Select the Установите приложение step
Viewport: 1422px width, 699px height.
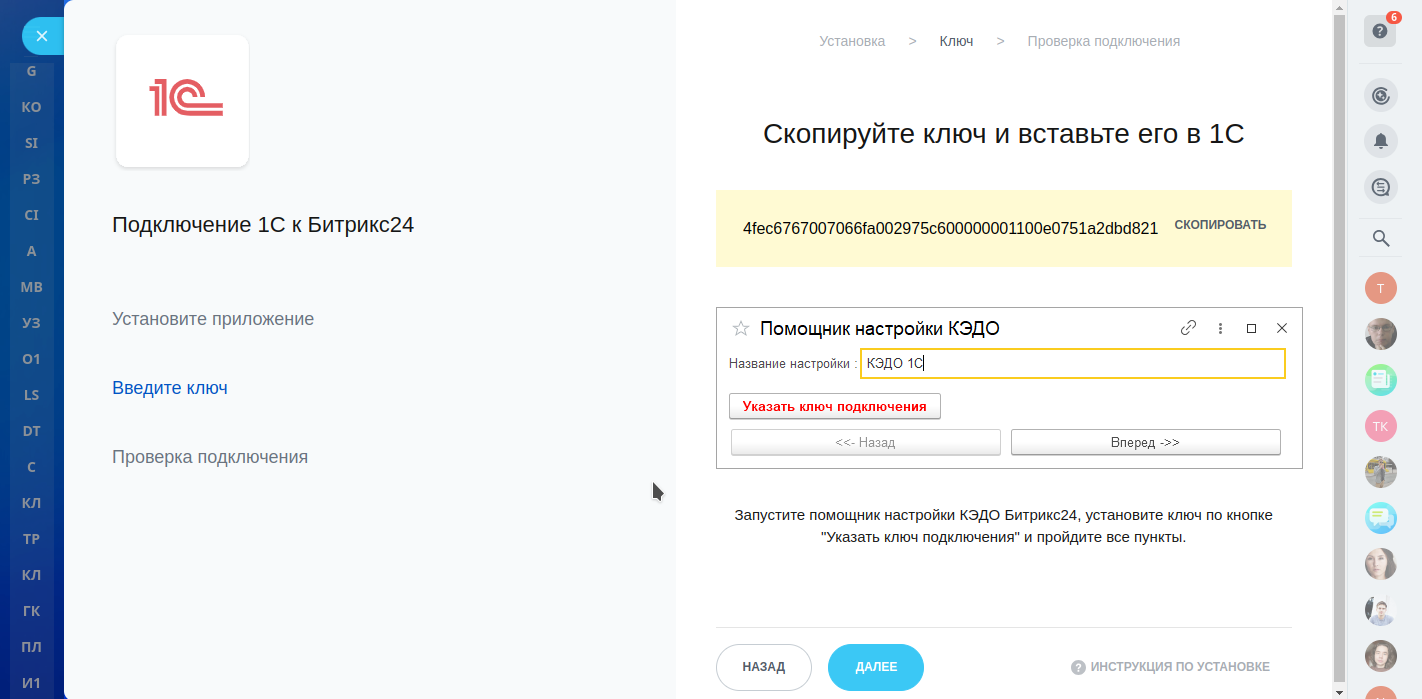click(x=213, y=319)
